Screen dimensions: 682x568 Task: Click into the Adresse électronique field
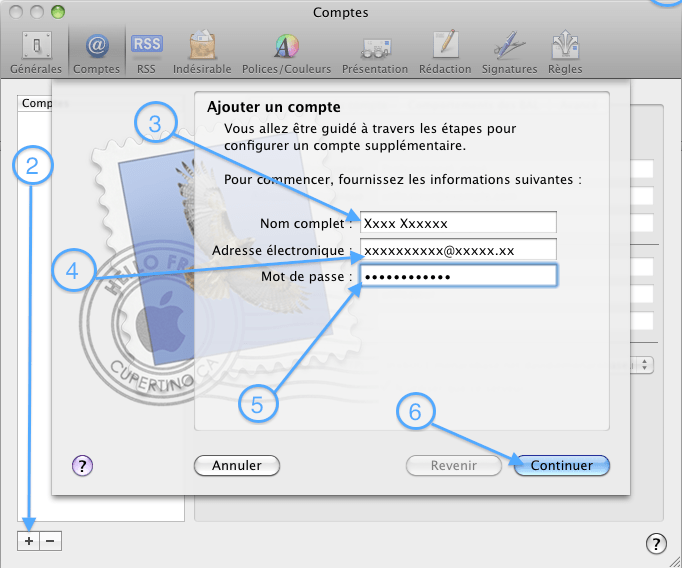pos(458,250)
